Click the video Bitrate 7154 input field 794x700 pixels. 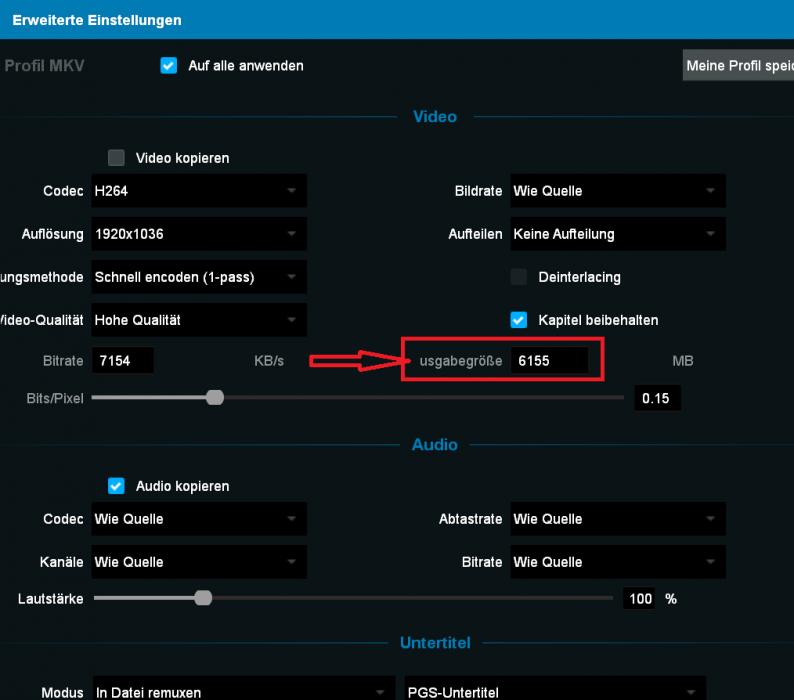(x=123, y=360)
